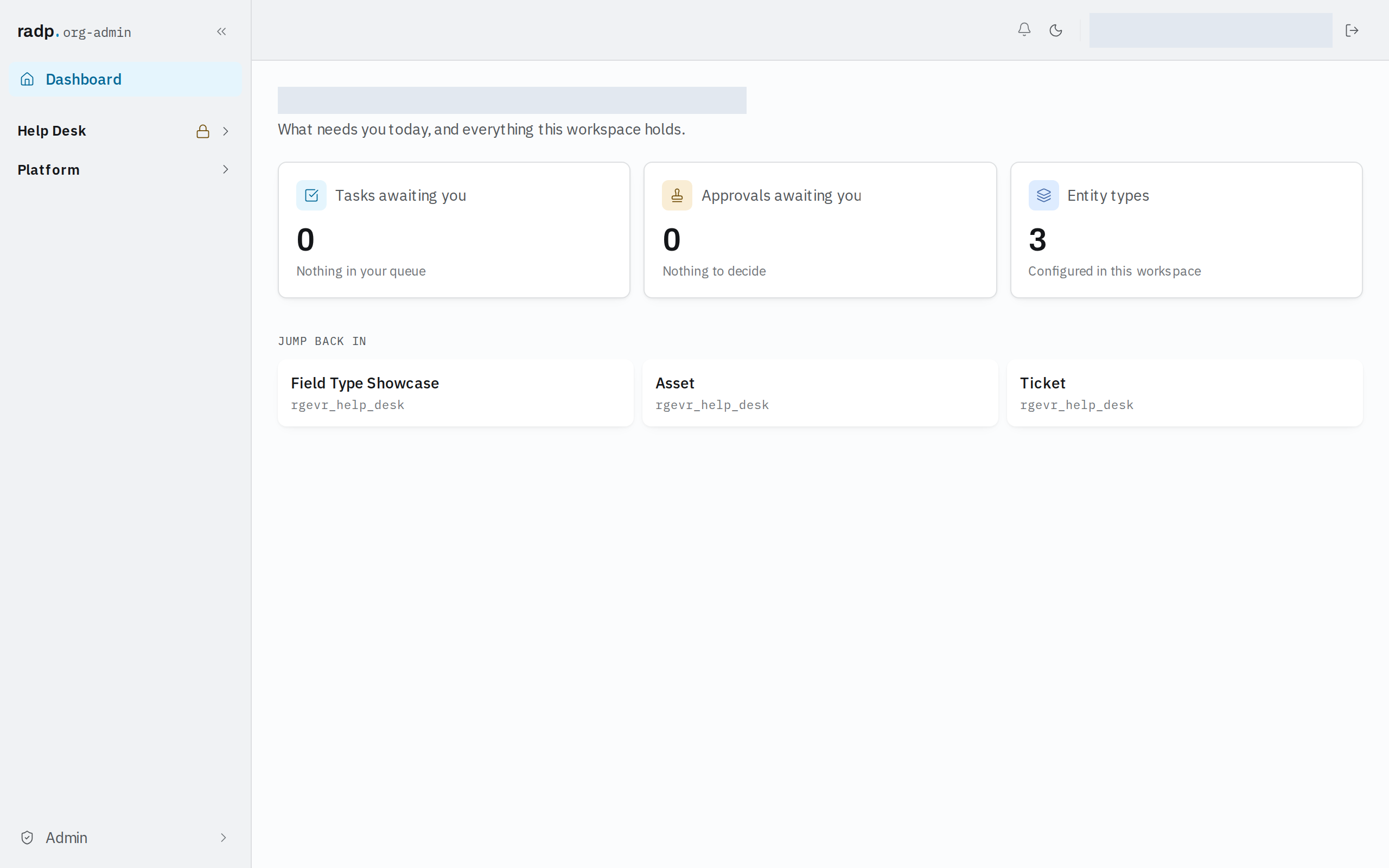Toggle dark mode moon icon
The width and height of the screenshot is (1389, 868).
(1055, 30)
